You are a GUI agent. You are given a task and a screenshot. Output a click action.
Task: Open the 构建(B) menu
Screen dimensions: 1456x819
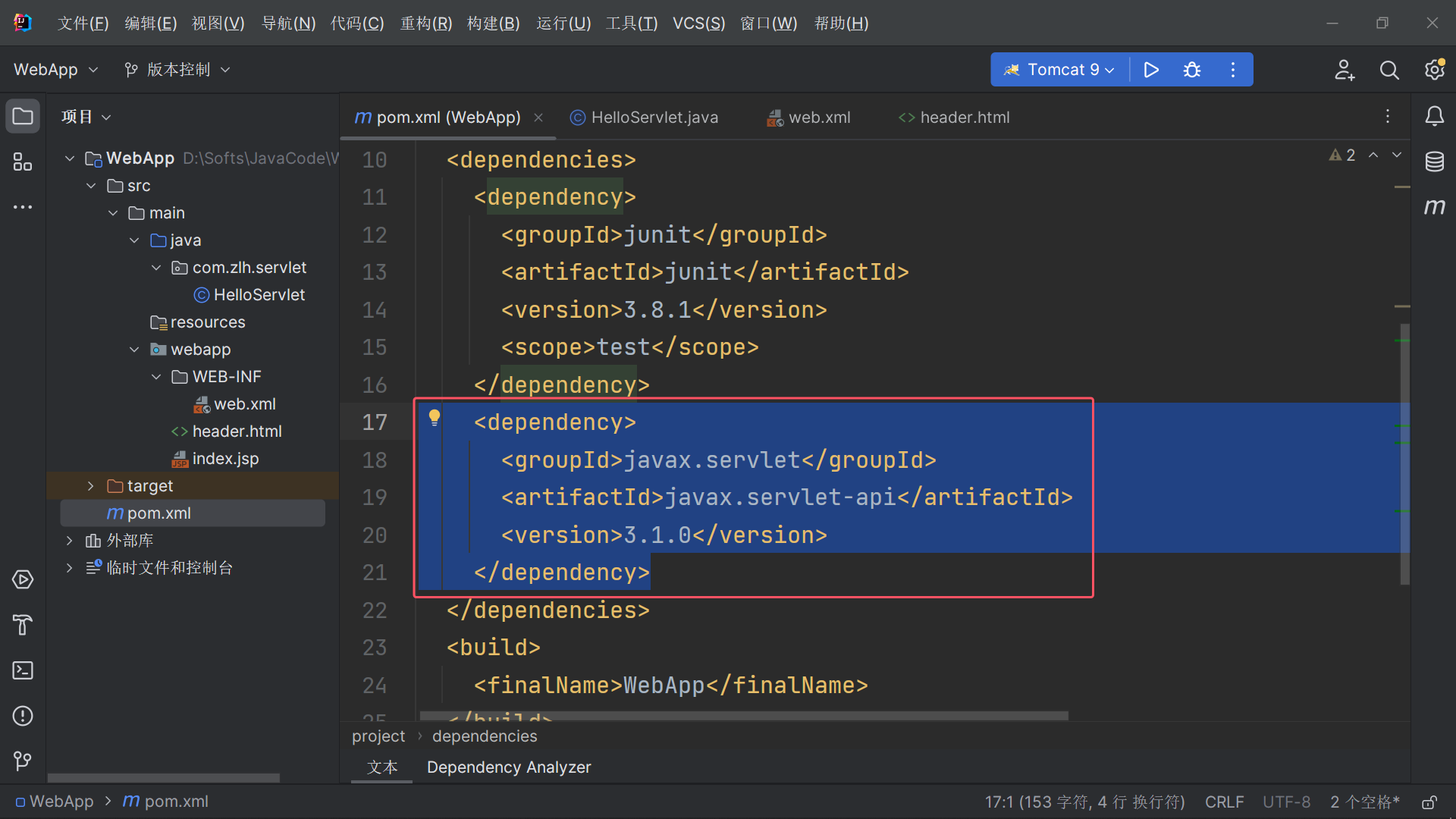pyautogui.click(x=493, y=24)
